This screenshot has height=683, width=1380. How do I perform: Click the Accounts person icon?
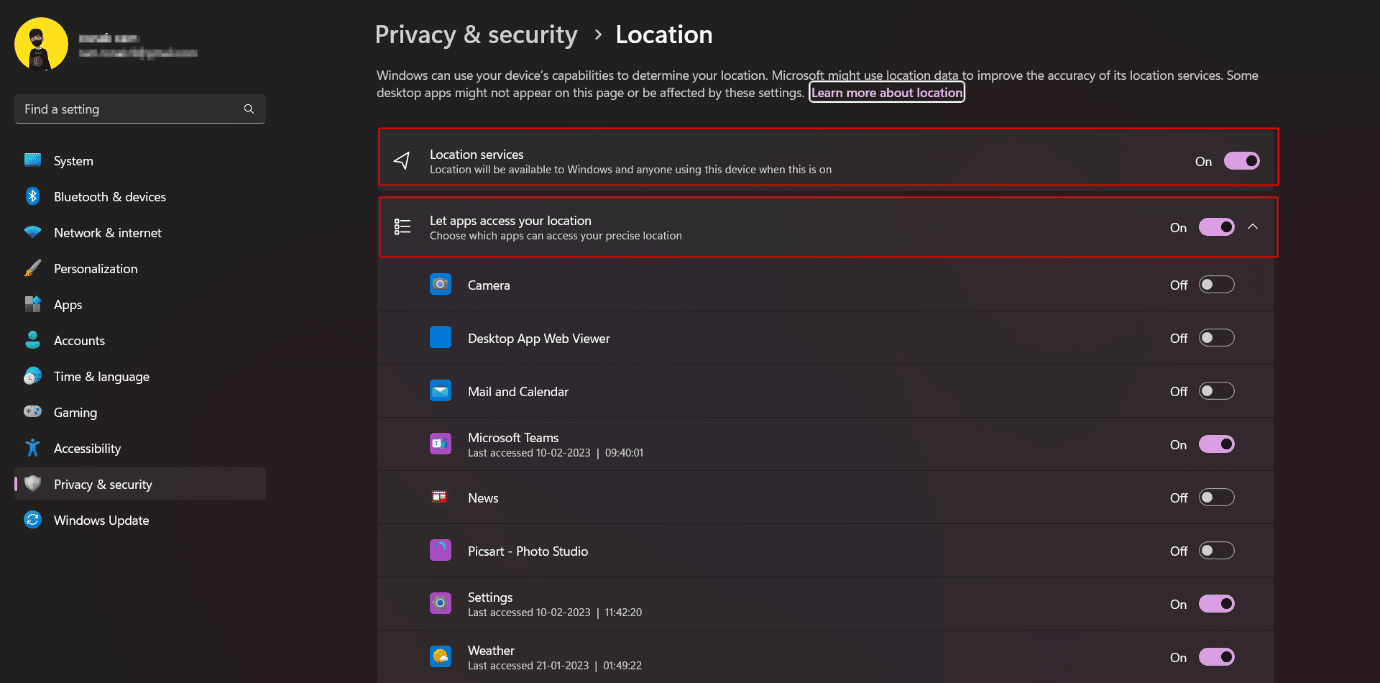(x=33, y=340)
